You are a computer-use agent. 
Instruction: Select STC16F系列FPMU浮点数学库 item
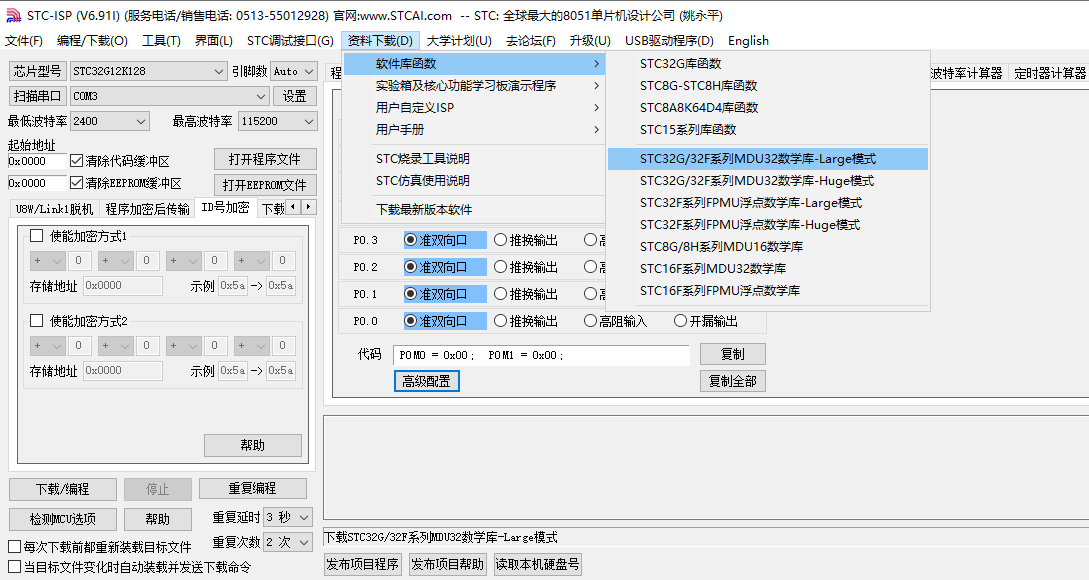click(767, 291)
